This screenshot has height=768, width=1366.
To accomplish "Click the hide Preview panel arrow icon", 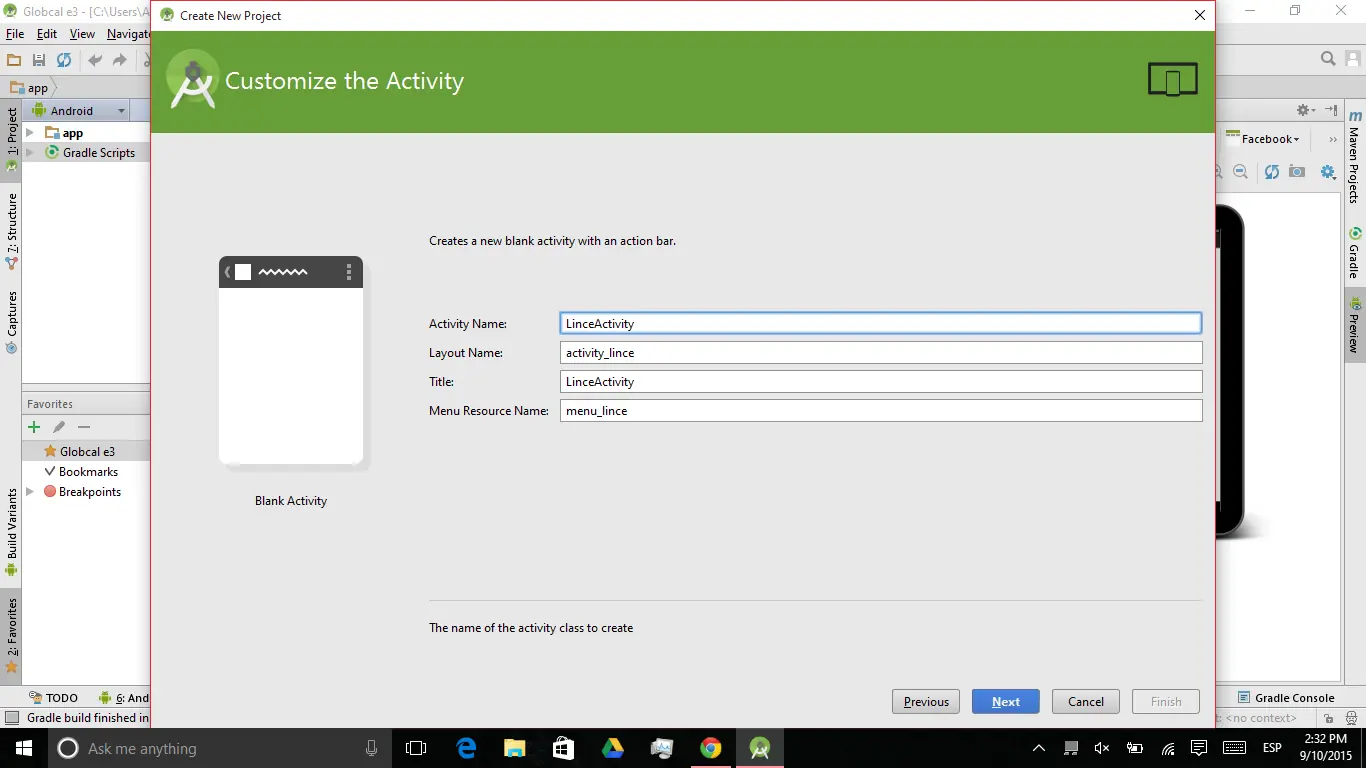I will [1331, 110].
